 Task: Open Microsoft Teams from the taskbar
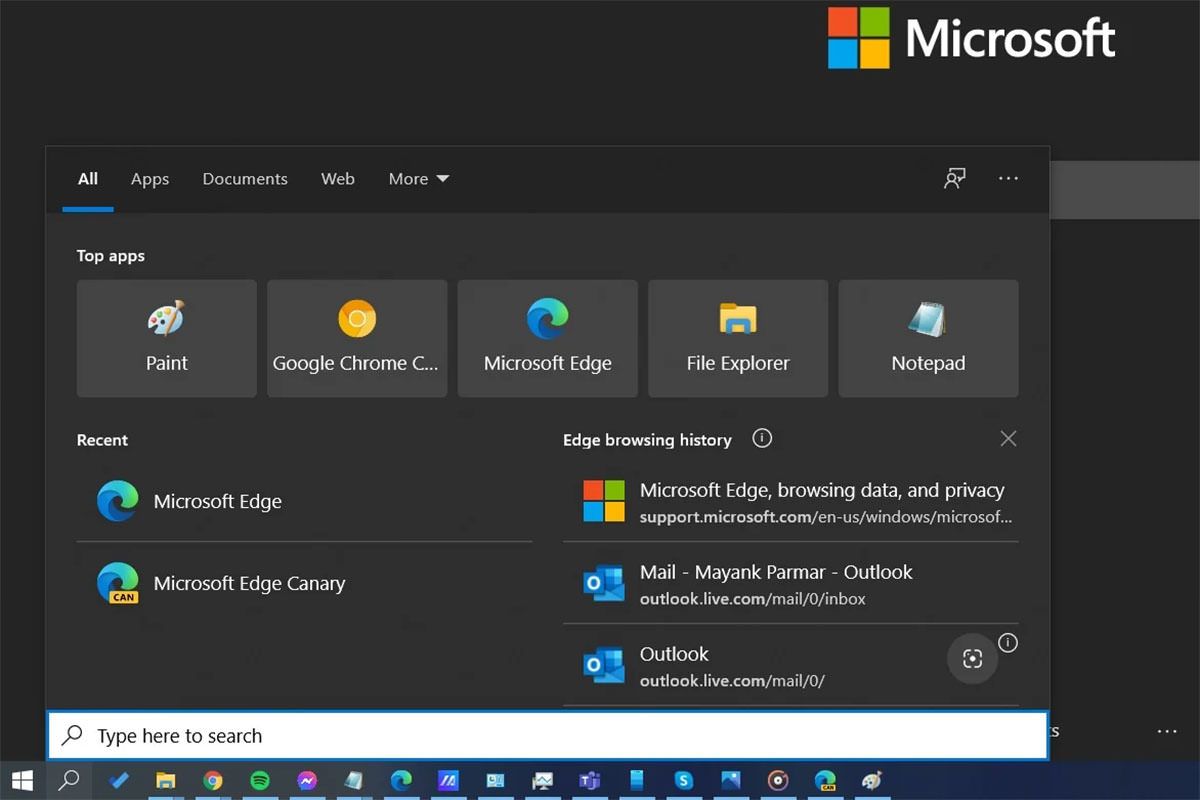coord(589,780)
